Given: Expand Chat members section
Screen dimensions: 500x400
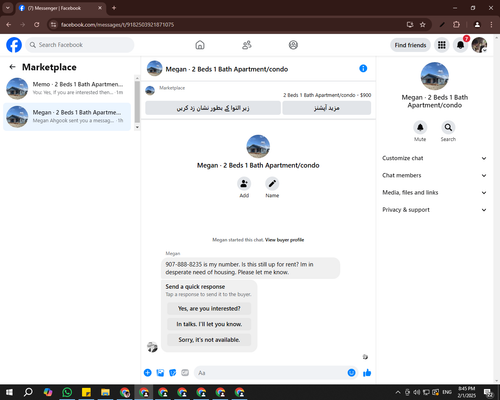Looking at the screenshot, I should [434, 175].
